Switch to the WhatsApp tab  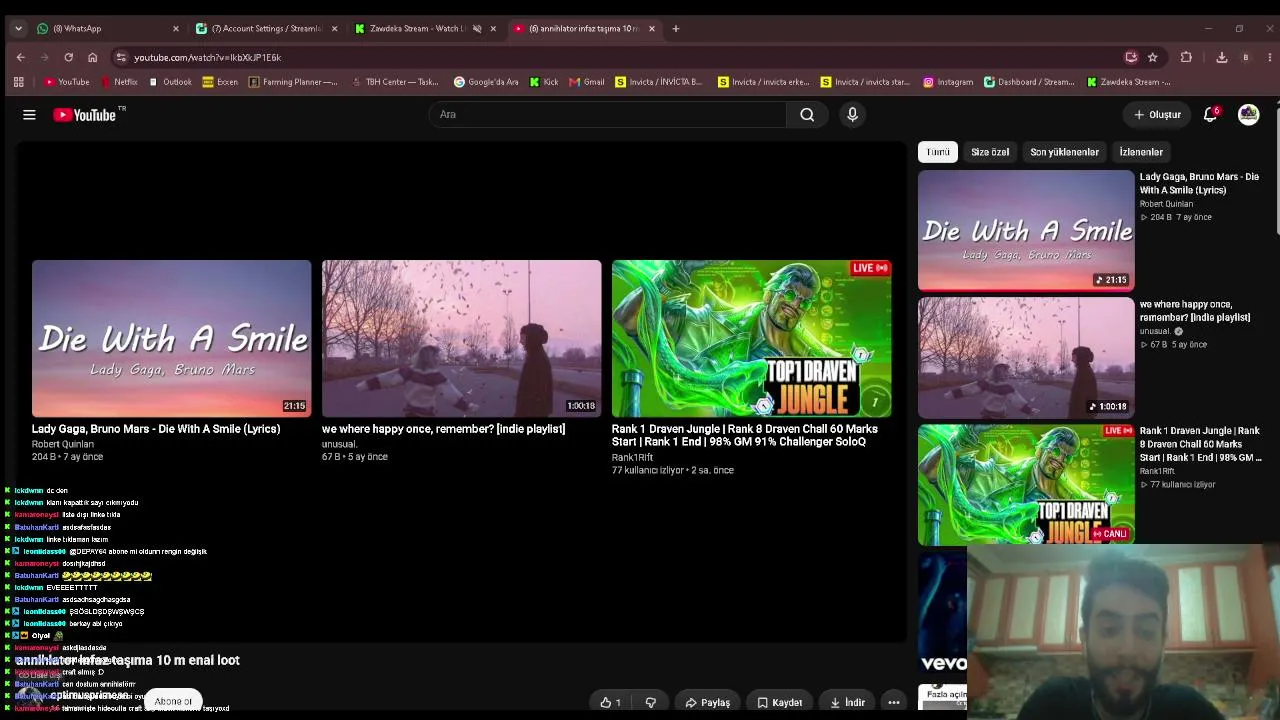107,29
